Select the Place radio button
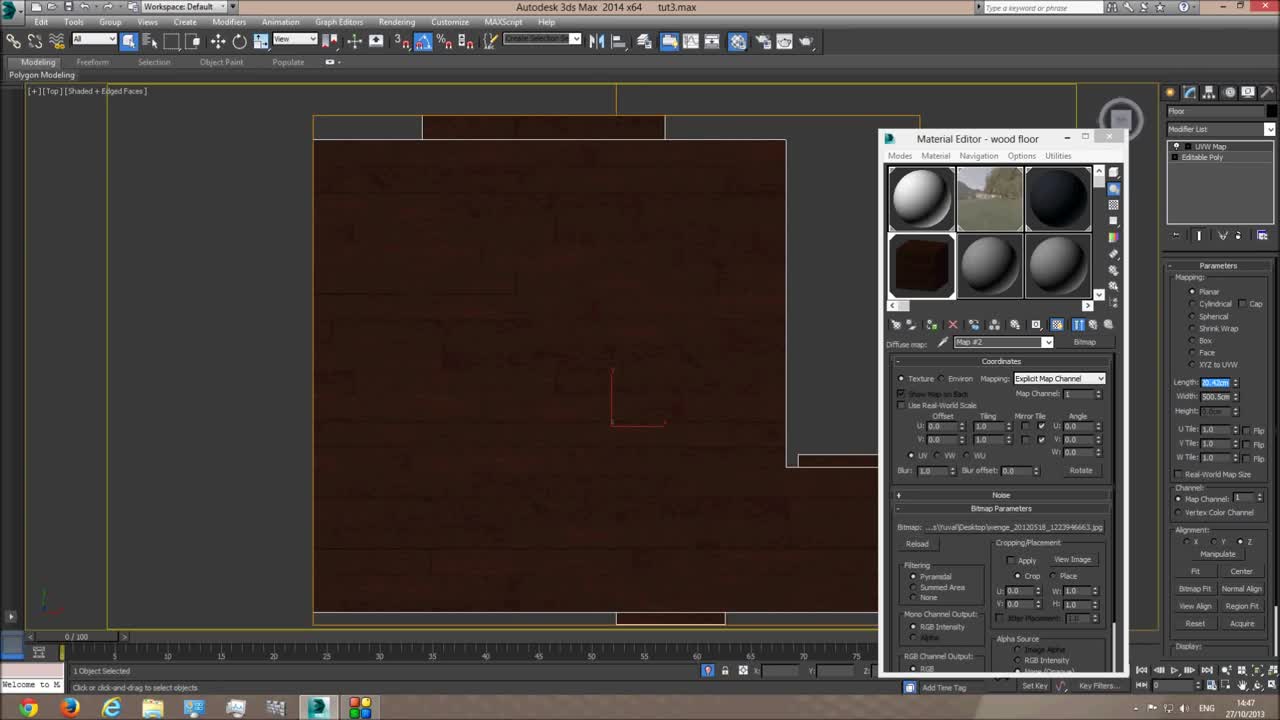 [x=1053, y=576]
